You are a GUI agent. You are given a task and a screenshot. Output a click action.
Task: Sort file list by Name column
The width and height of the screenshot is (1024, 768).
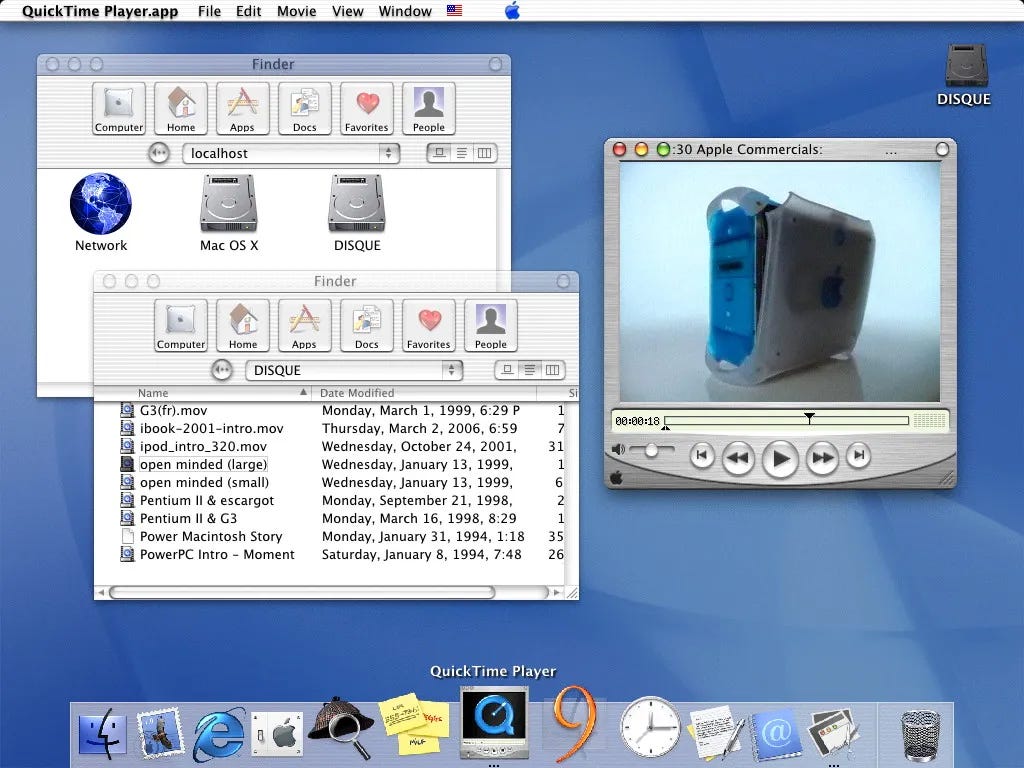pos(203,392)
